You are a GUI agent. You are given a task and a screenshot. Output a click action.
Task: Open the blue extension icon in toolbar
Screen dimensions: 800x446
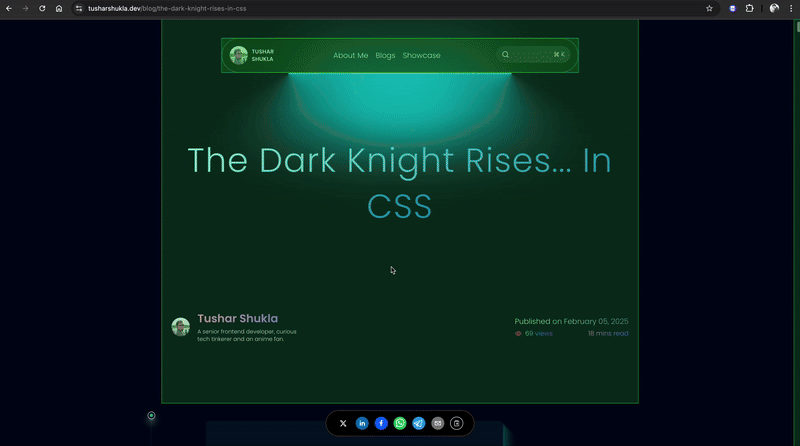pyautogui.click(x=733, y=9)
